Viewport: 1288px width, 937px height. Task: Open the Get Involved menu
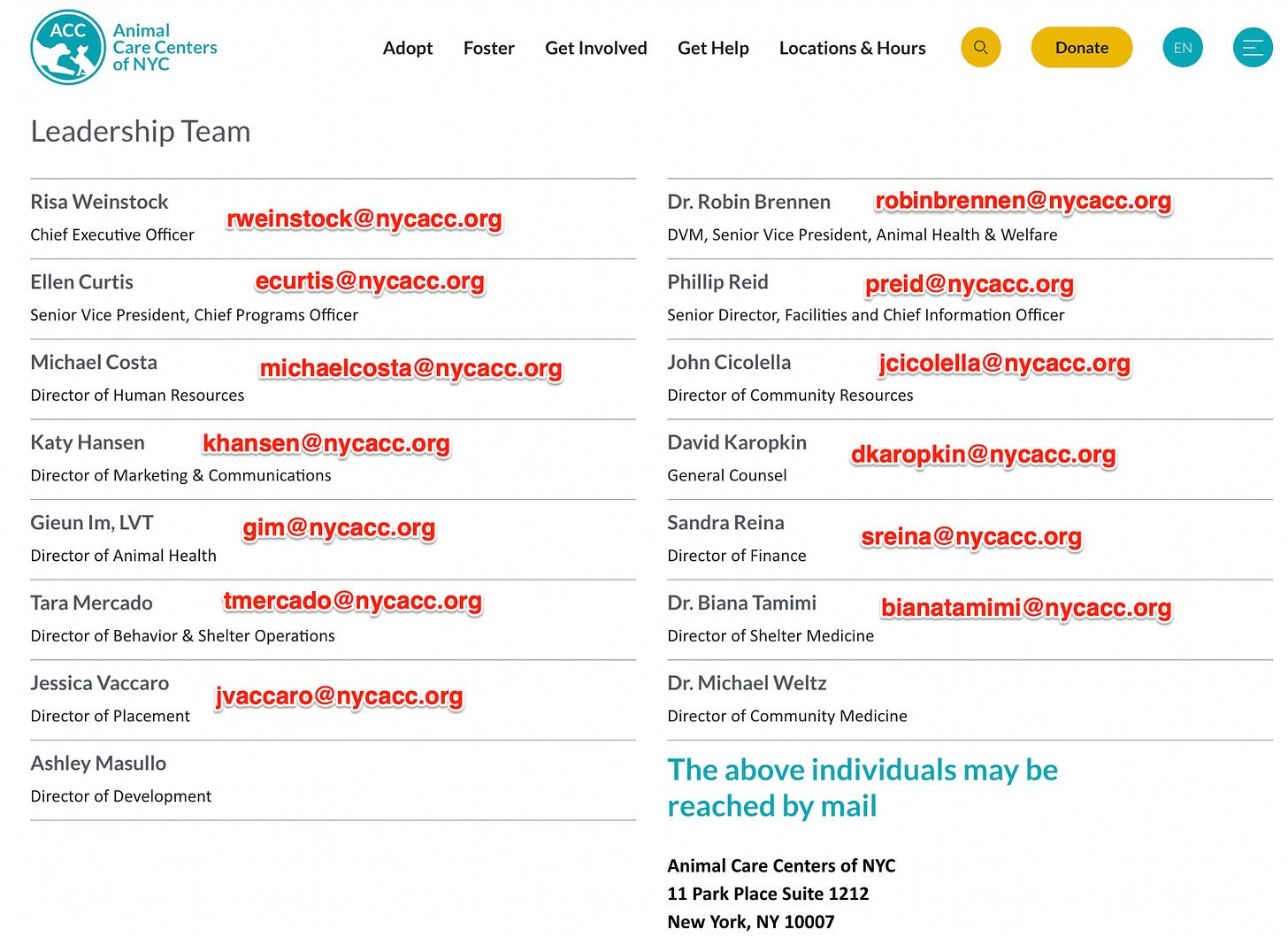(596, 48)
